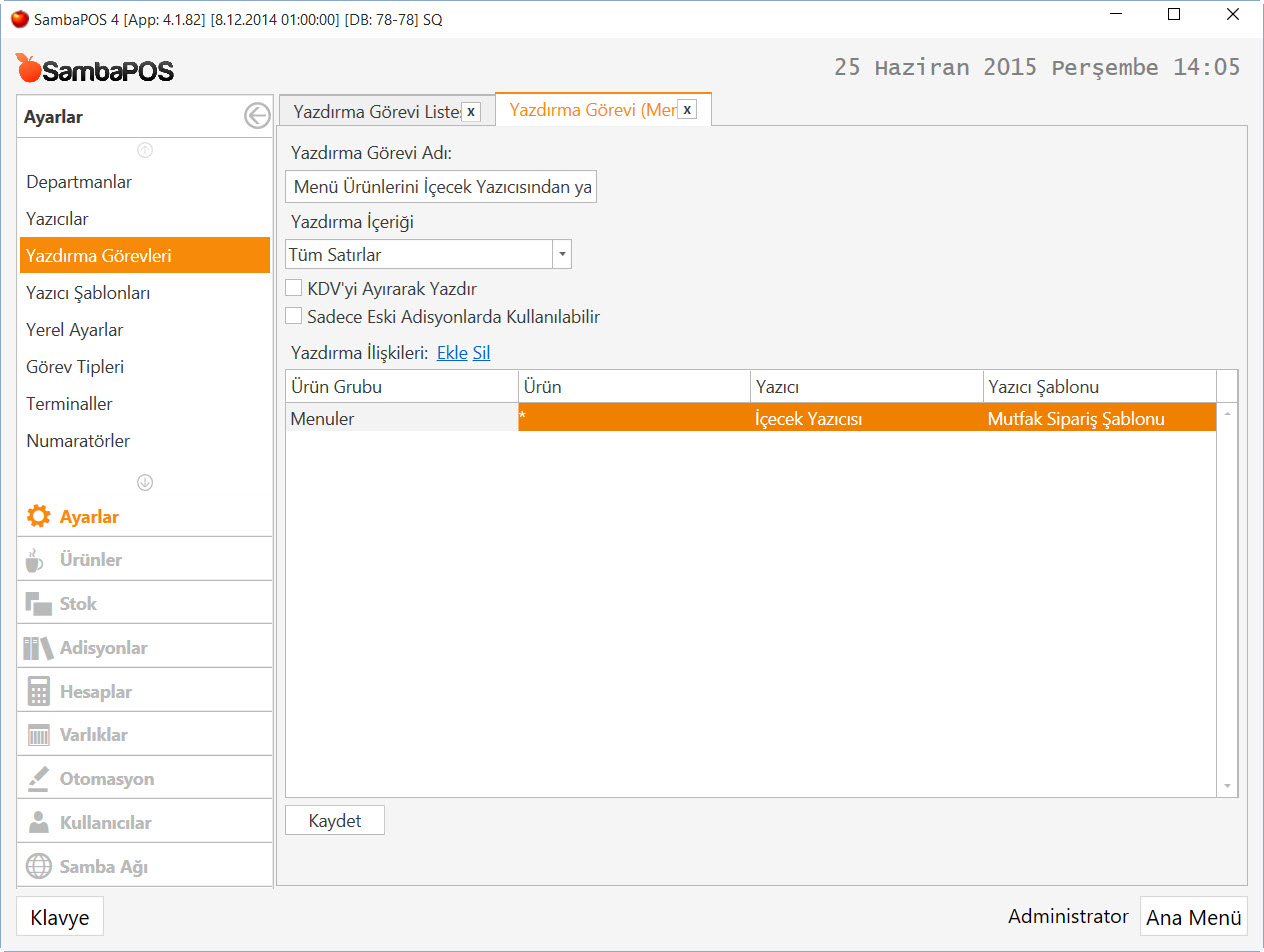1264x952 pixels.
Task: Open Ürünler via the cup icon
Action: (35, 560)
